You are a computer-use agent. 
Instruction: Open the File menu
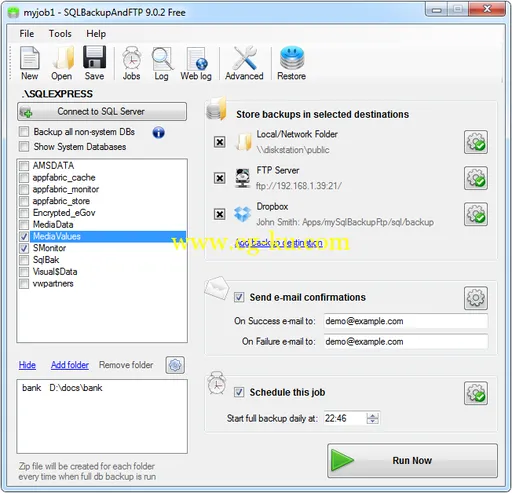click(x=27, y=34)
